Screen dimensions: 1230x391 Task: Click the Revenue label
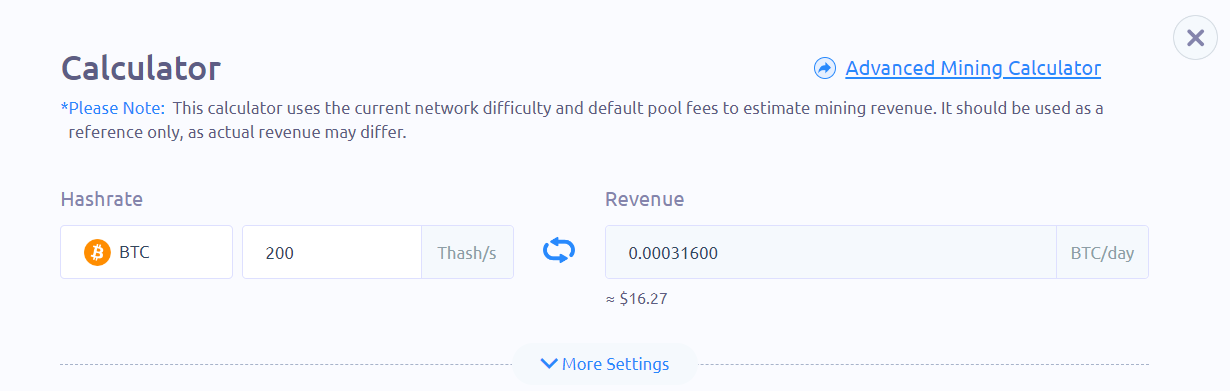(x=644, y=199)
